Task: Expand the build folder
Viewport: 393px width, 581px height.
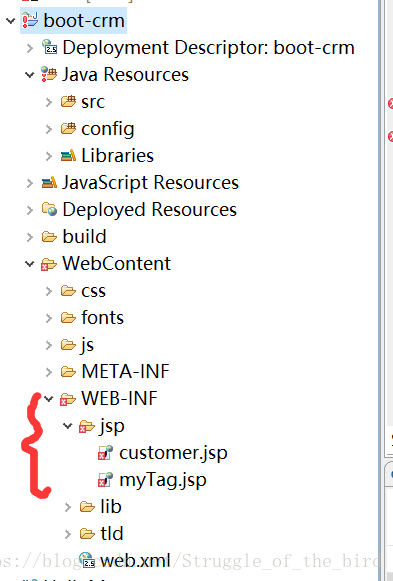Action: (x=30, y=237)
